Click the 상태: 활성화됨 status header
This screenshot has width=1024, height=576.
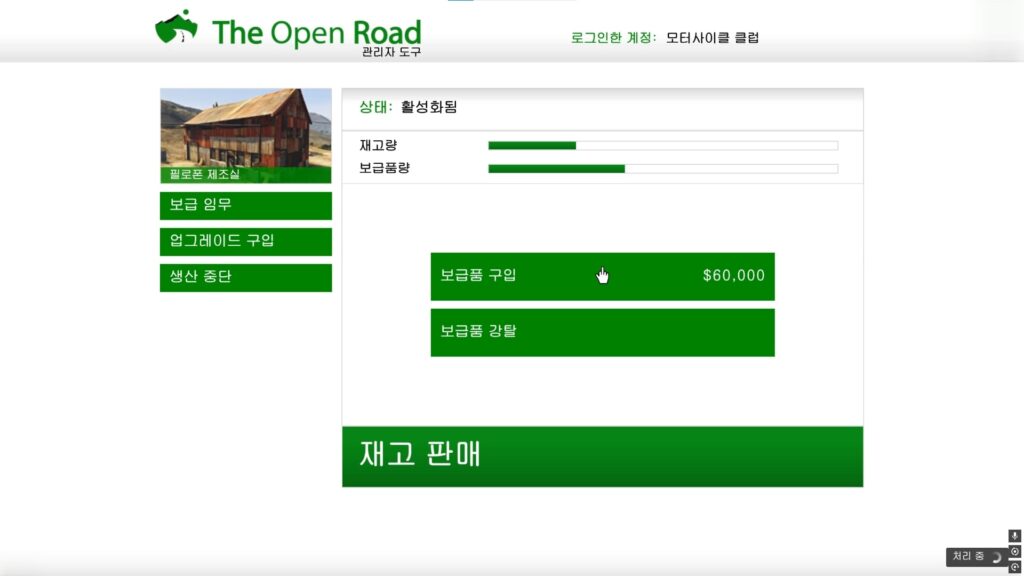click(408, 107)
